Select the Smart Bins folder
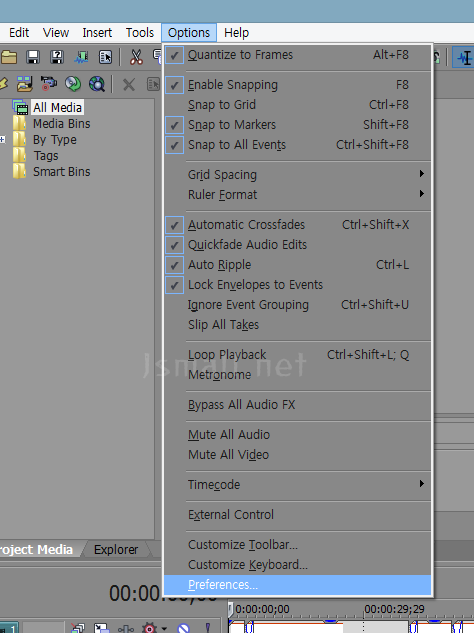The image size is (474, 633). 62,172
